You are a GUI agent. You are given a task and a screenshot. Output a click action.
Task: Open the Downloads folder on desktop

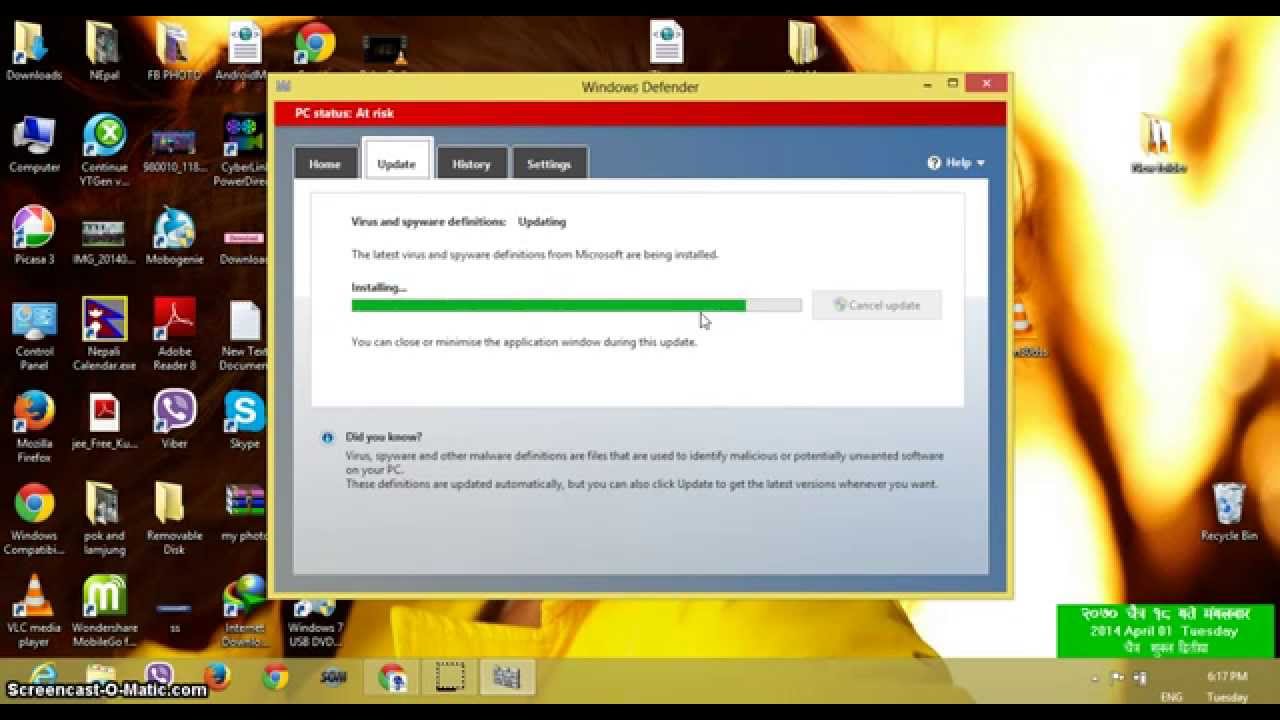point(34,51)
